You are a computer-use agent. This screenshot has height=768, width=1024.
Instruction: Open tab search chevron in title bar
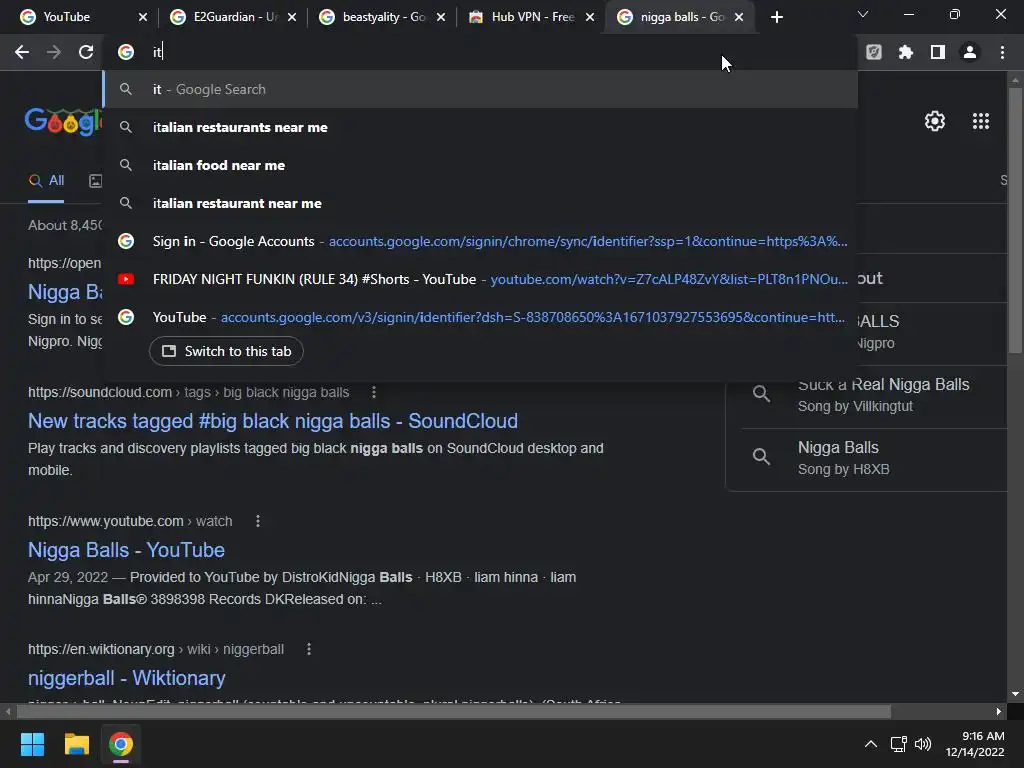coord(863,14)
